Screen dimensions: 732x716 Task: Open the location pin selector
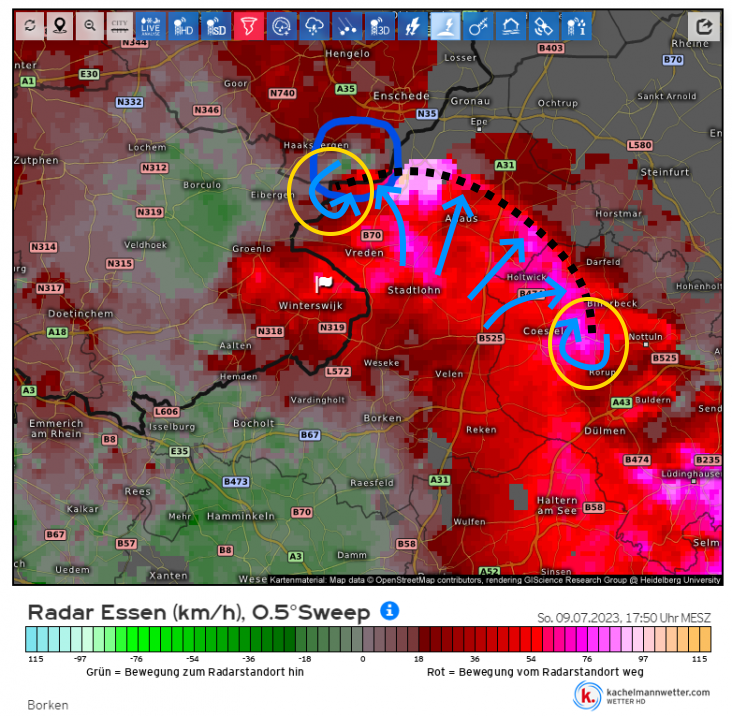coord(60,26)
